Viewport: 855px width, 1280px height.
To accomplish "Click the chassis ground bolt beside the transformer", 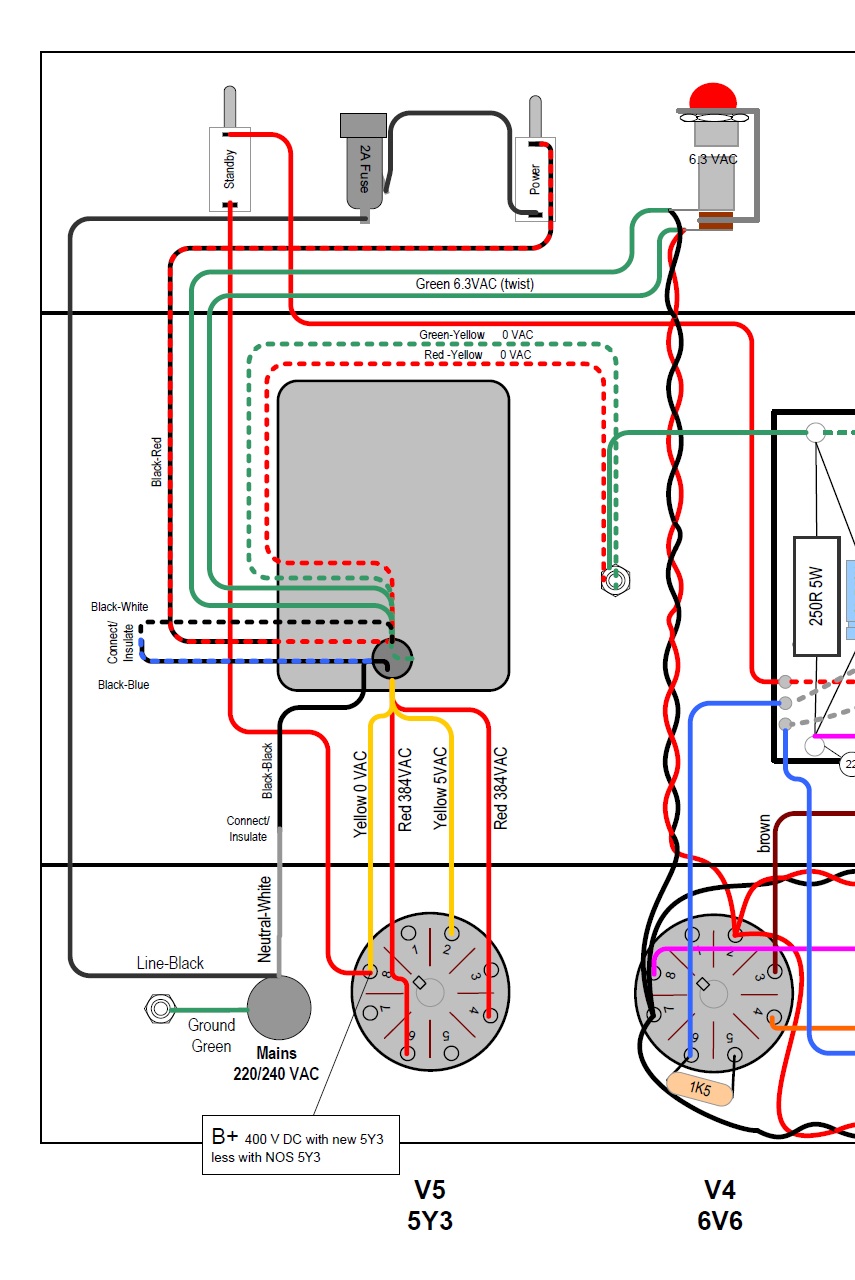I will tap(616, 579).
